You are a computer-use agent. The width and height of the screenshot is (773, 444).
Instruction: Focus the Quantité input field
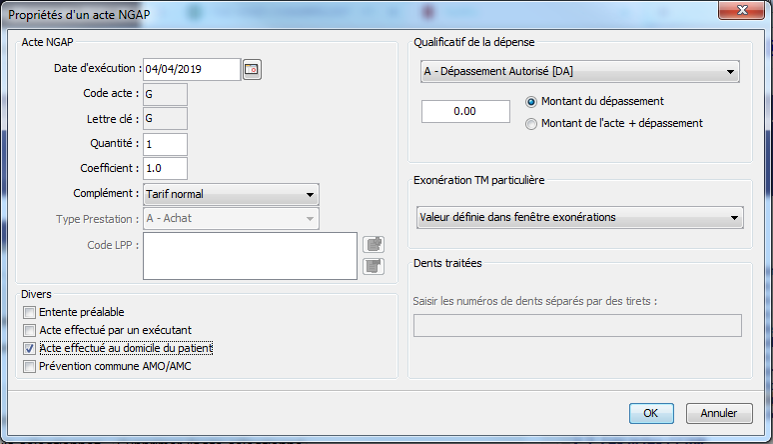point(165,144)
